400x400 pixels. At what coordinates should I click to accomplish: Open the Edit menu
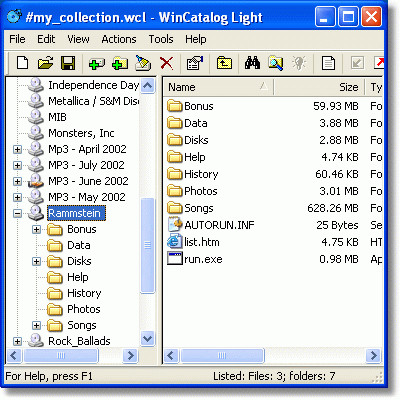[x=46, y=39]
